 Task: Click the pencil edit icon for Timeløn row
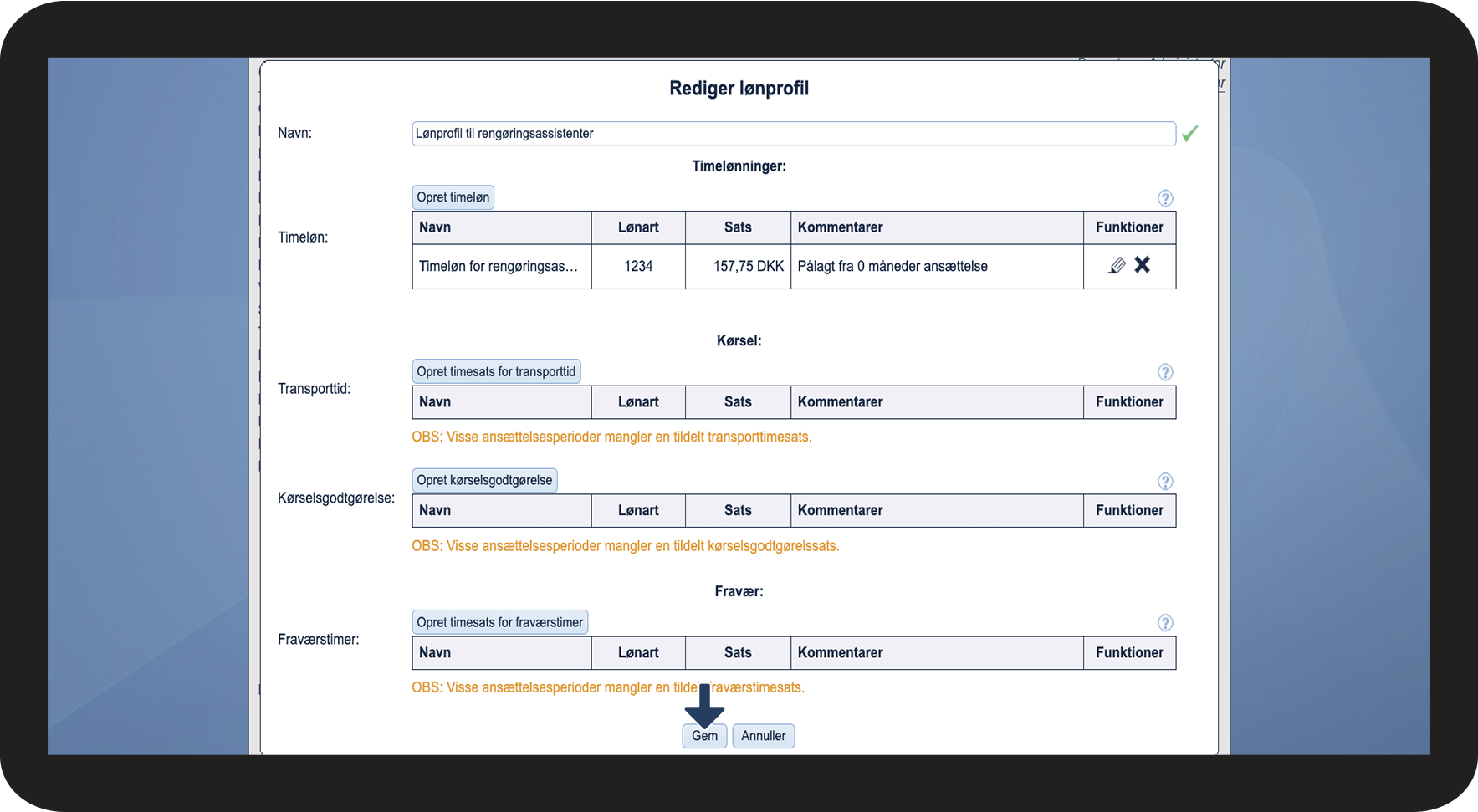(1117, 266)
